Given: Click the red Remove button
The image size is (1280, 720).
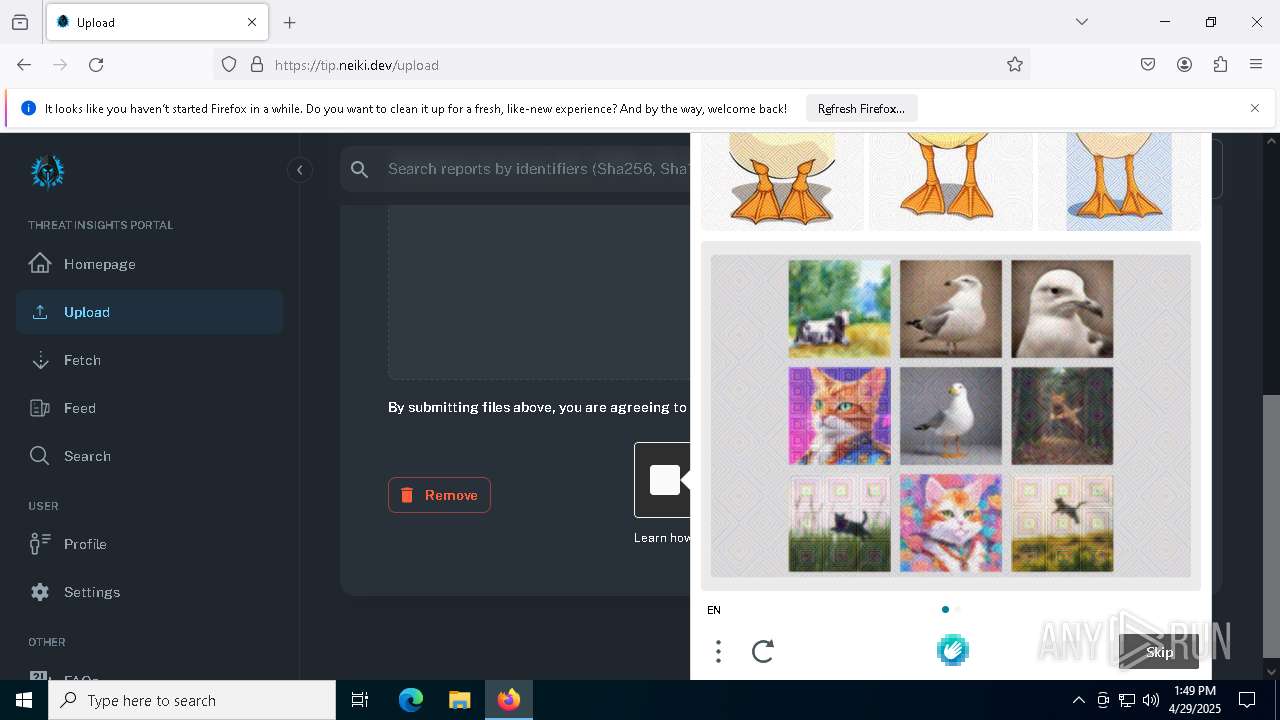Looking at the screenshot, I should (x=439, y=495).
